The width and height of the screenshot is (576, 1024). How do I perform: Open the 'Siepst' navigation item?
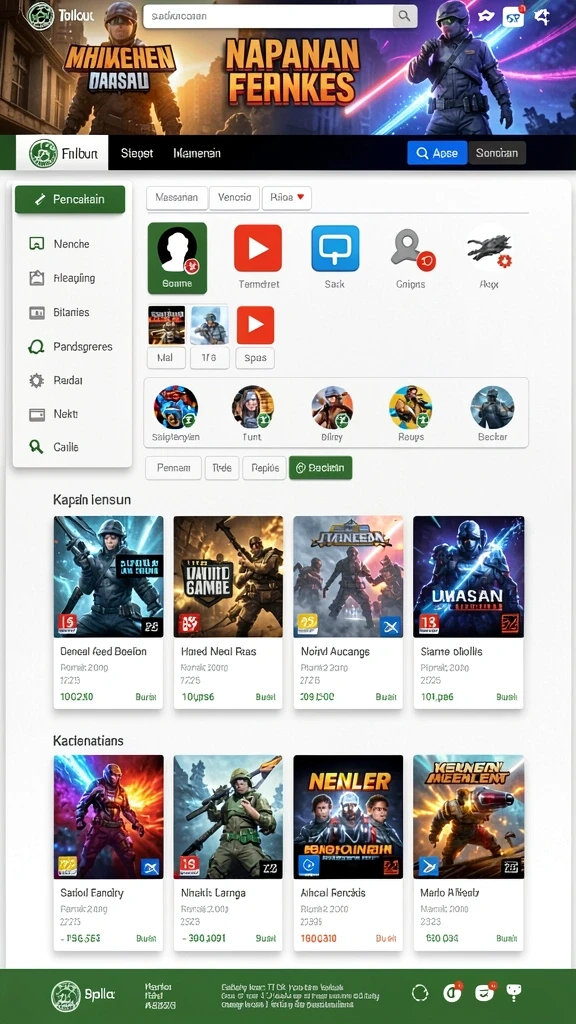(x=137, y=153)
